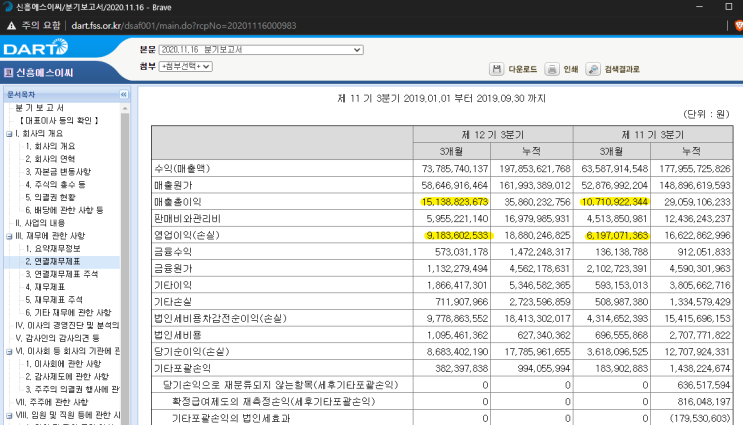This screenshot has height=425, width=743.
Task: Click the search results magnifier icon
Action: [592, 69]
